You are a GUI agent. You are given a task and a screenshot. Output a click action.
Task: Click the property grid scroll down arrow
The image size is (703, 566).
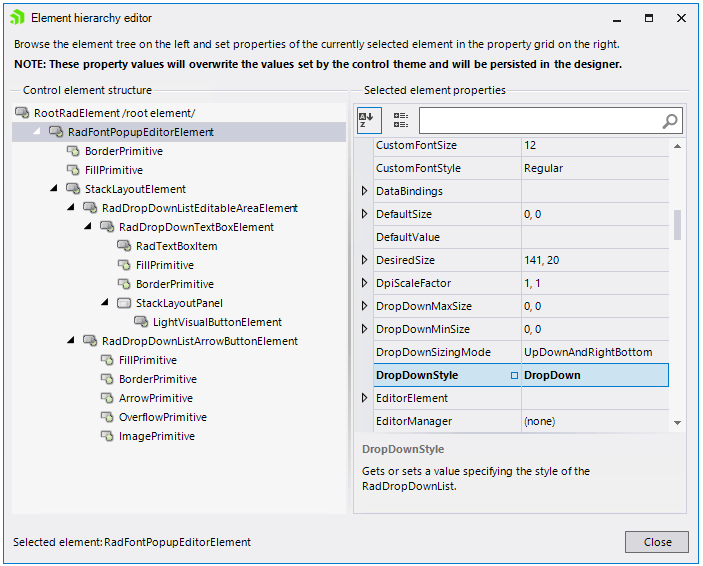tap(677, 422)
